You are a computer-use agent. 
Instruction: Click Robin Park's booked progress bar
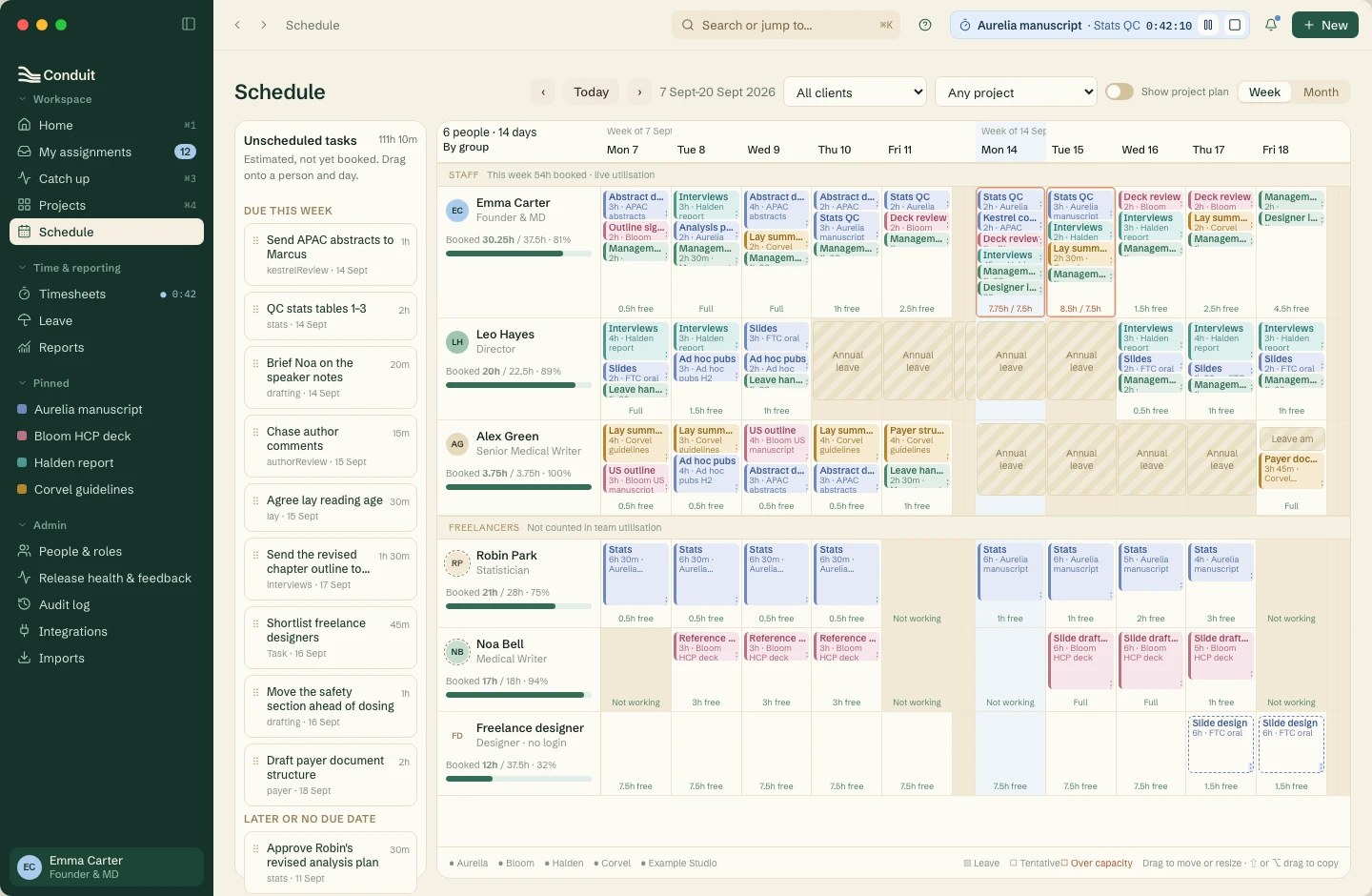click(x=518, y=606)
